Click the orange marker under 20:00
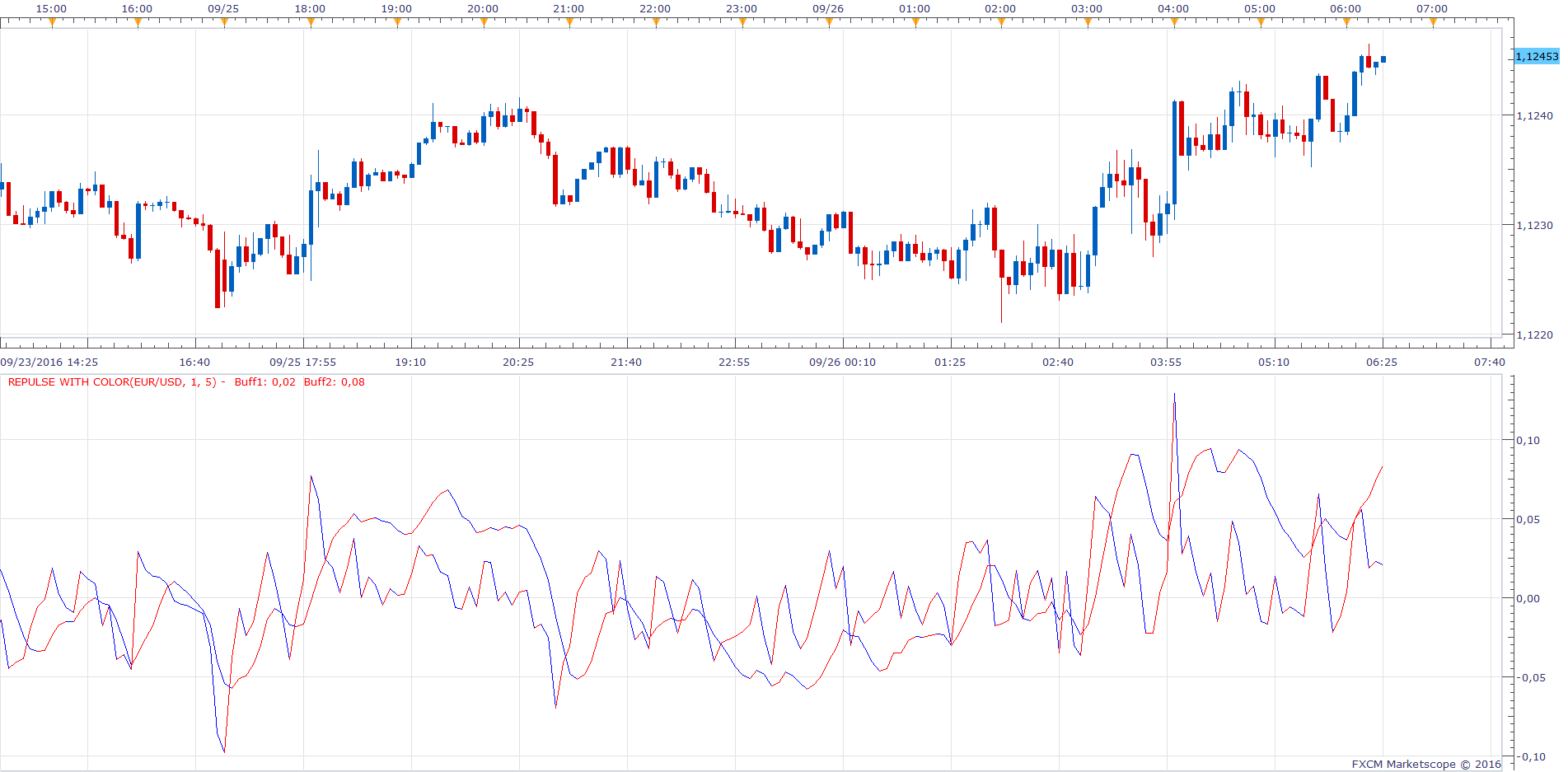1568x772 pixels. [484, 23]
